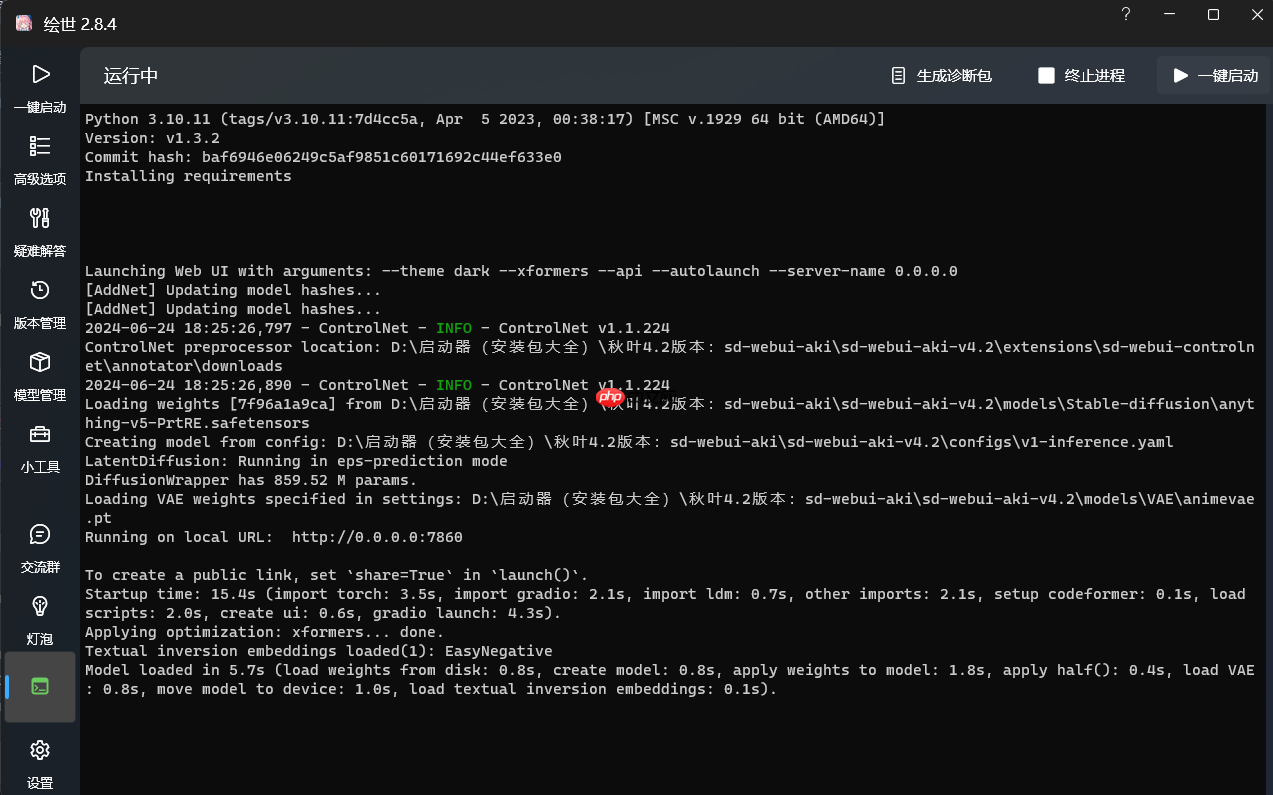Open the 交流群 sidebar item
Screen dimensions: 1273x795
[x=40, y=548]
